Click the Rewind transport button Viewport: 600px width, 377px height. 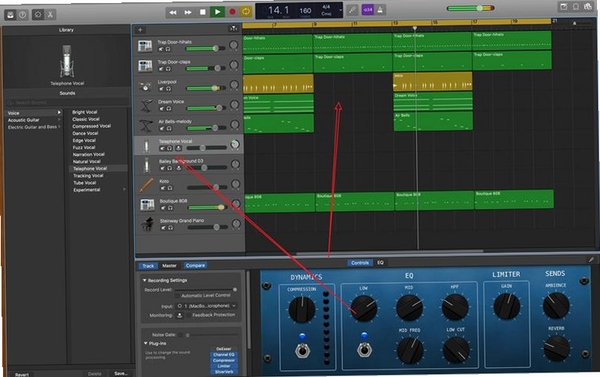173,12
